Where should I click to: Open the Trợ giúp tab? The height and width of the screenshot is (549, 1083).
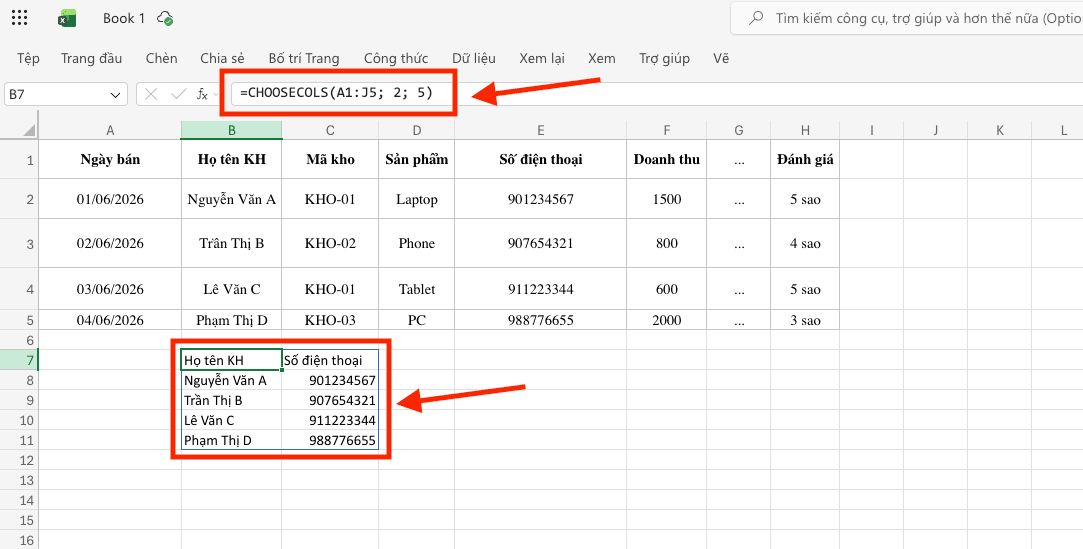664,59
